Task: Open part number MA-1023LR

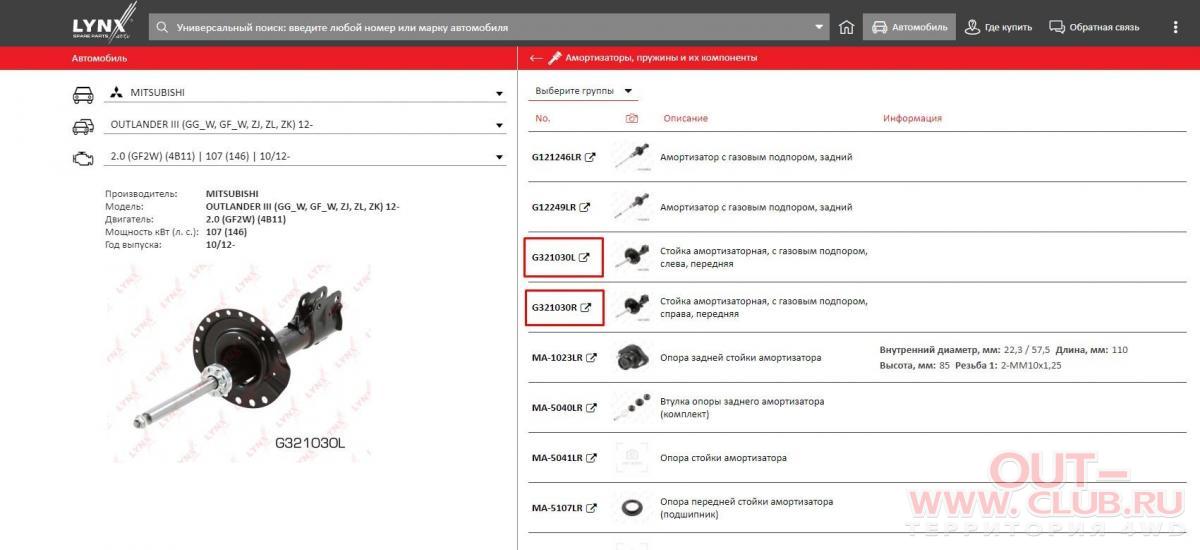Action: click(564, 357)
